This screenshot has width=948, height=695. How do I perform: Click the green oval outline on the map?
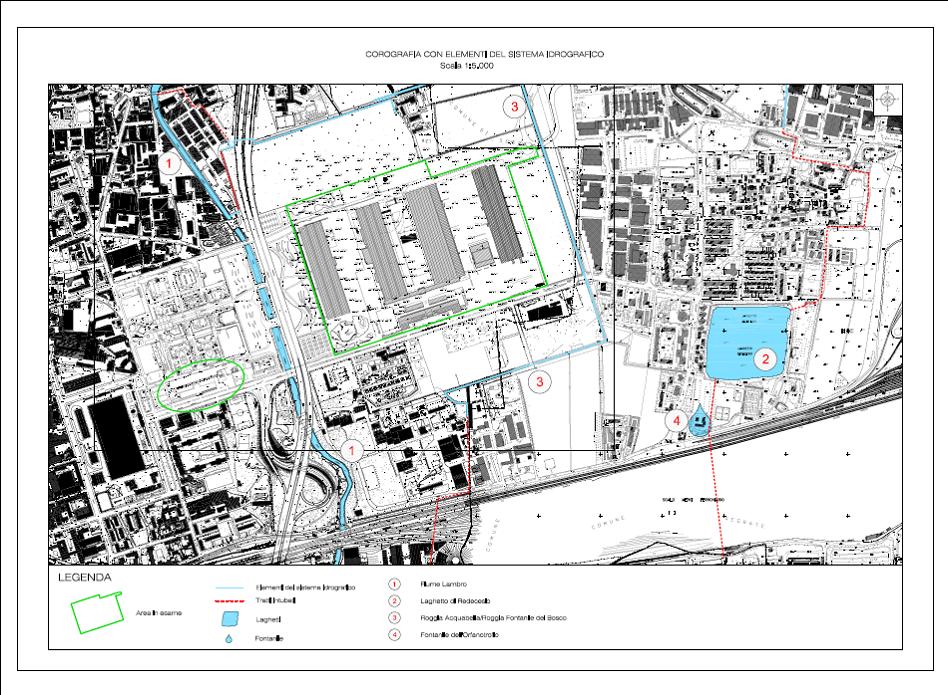click(201, 384)
